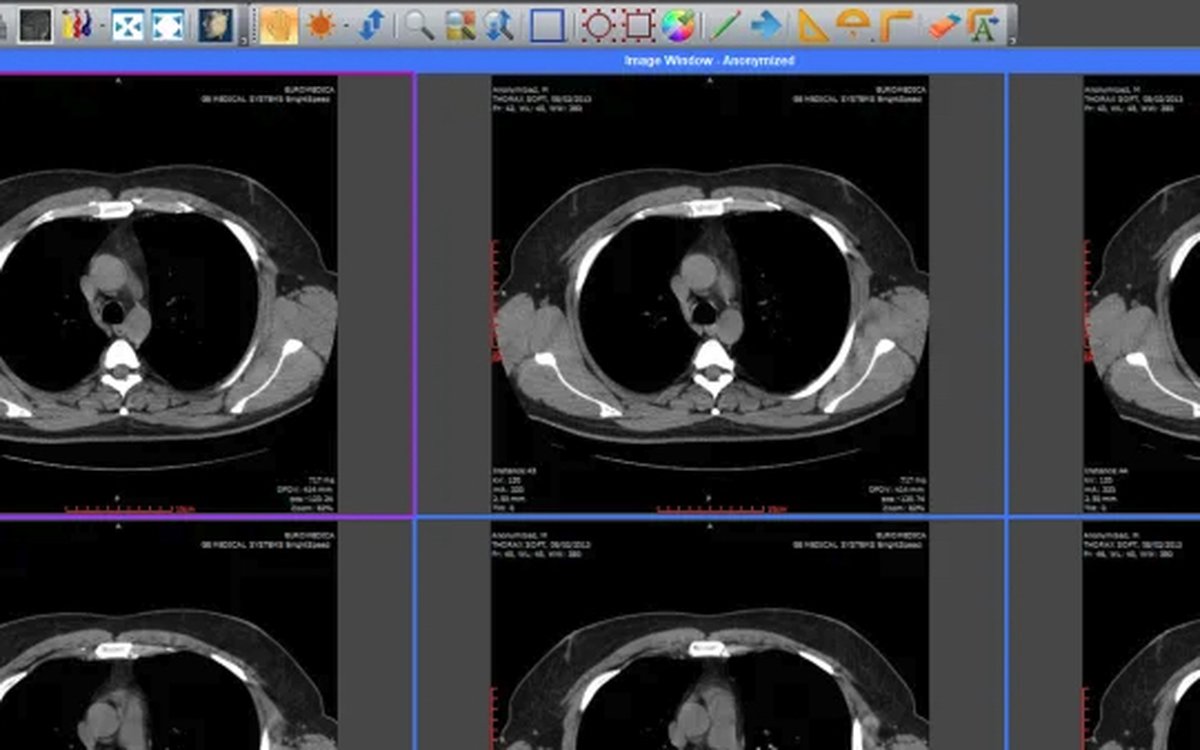This screenshot has width=1200, height=750.
Task: Select the window/level sun tool
Action: click(x=321, y=24)
